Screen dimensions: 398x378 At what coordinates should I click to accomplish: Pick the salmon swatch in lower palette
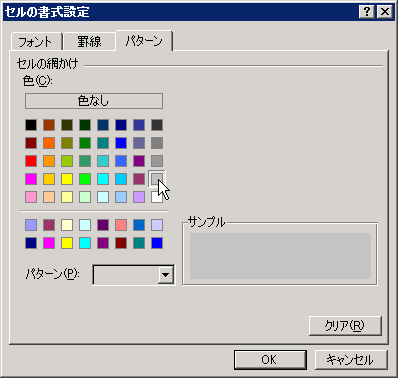(121, 225)
